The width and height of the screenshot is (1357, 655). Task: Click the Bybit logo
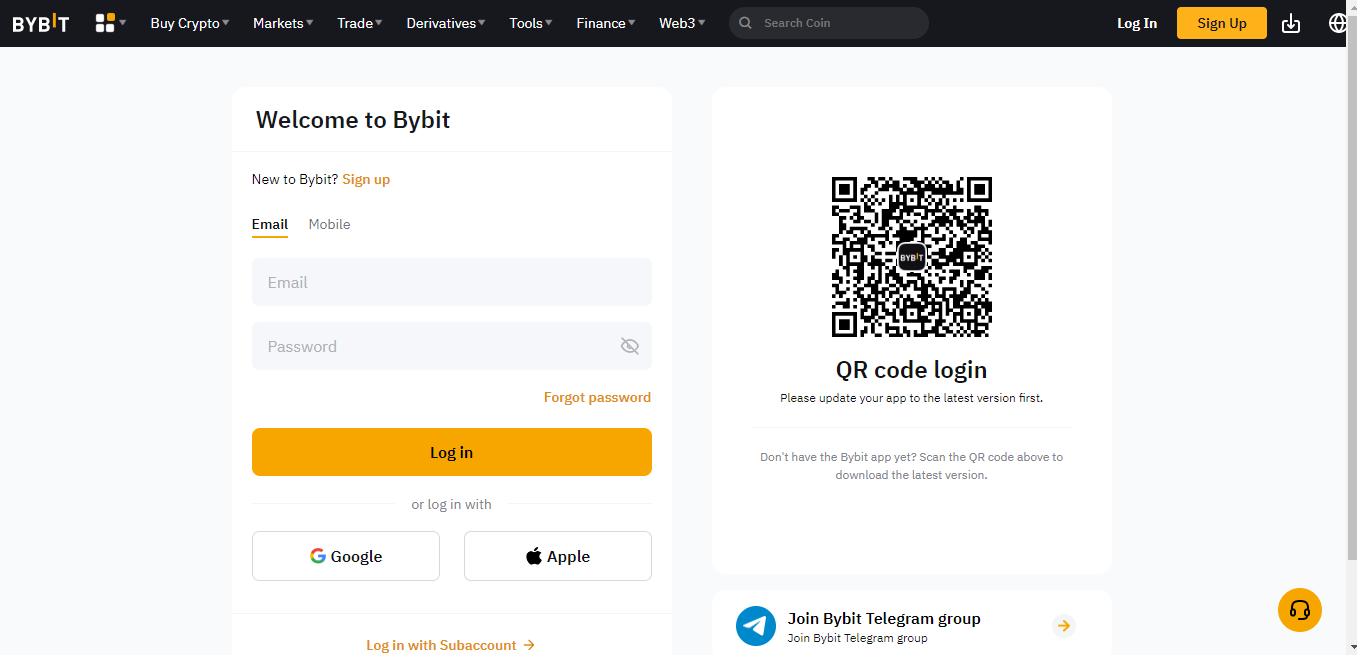click(x=40, y=22)
